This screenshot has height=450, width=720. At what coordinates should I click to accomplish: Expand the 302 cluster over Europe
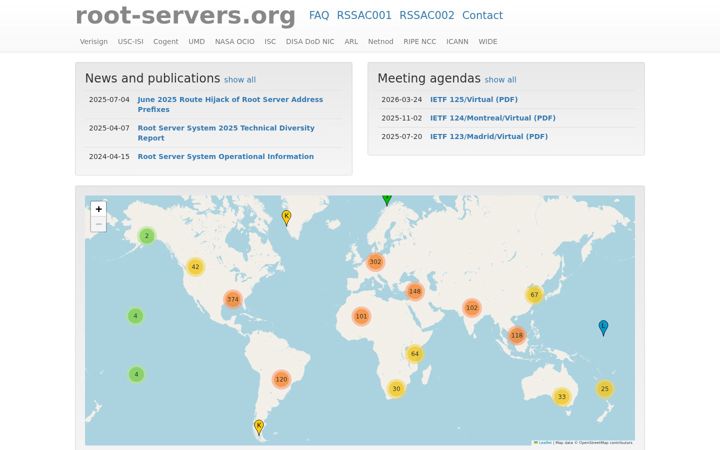pos(375,262)
